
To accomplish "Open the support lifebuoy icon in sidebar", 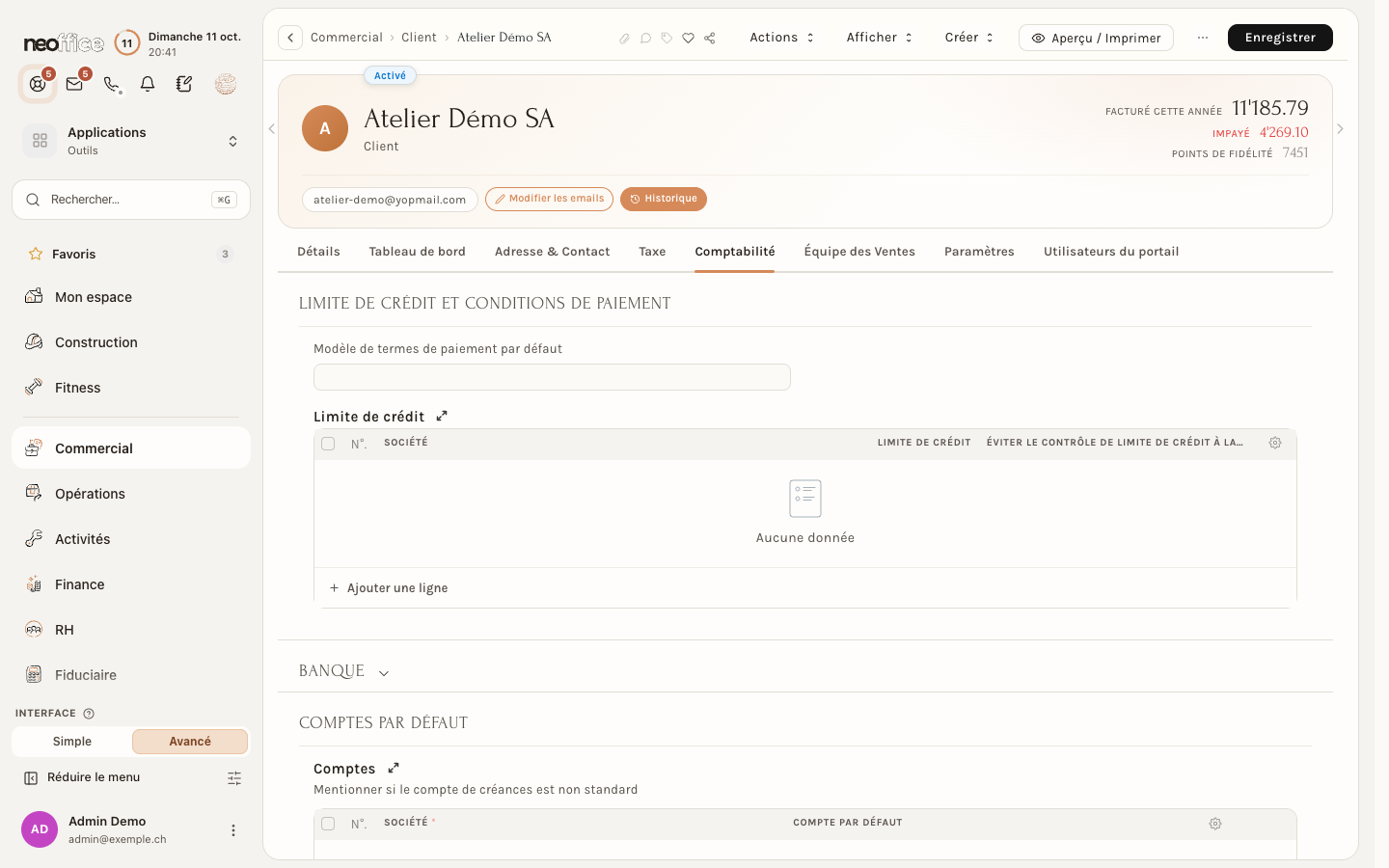I will click(x=38, y=84).
